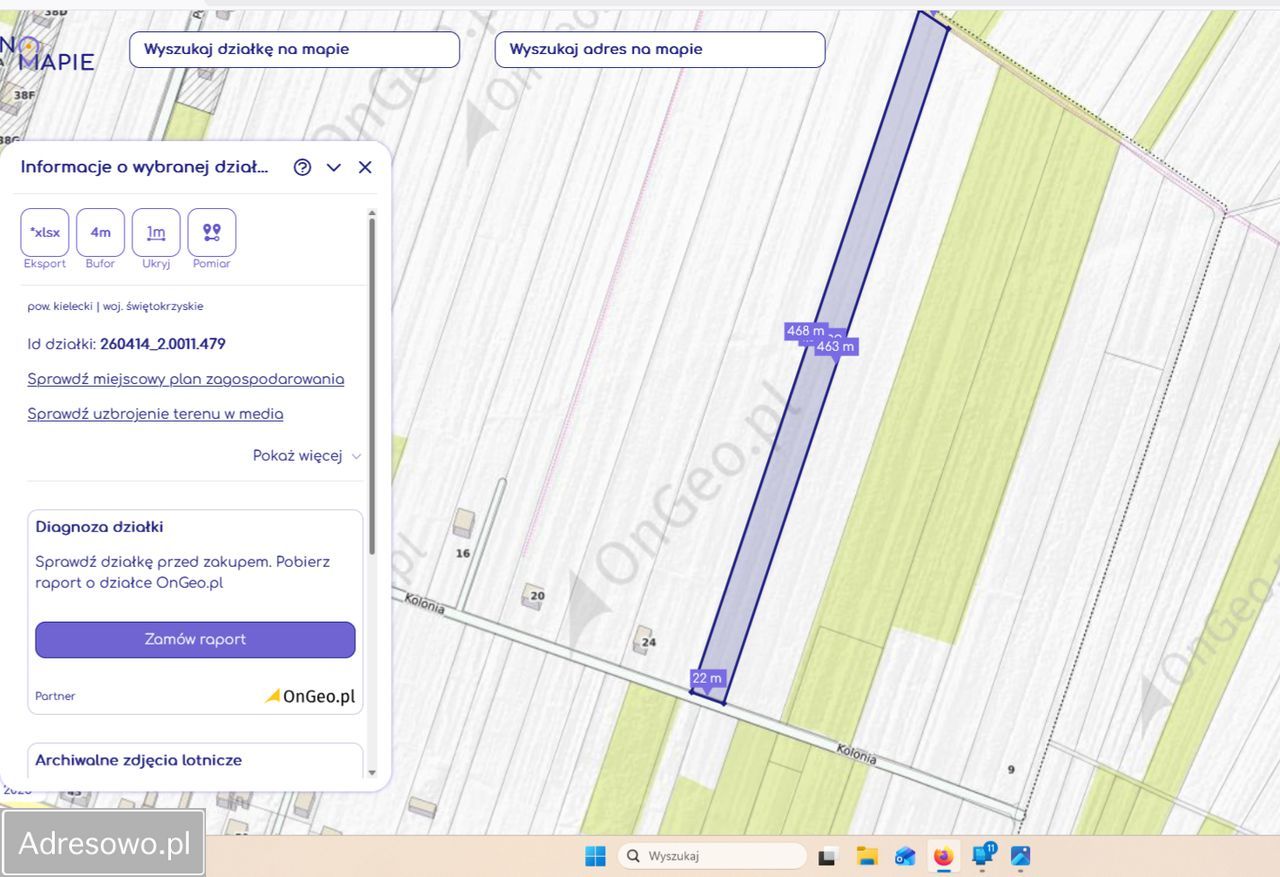Image resolution: width=1280 pixels, height=877 pixels.
Task: Focus the Wyszukaj działkę na mapie search field
Action: pyautogui.click(x=294, y=49)
